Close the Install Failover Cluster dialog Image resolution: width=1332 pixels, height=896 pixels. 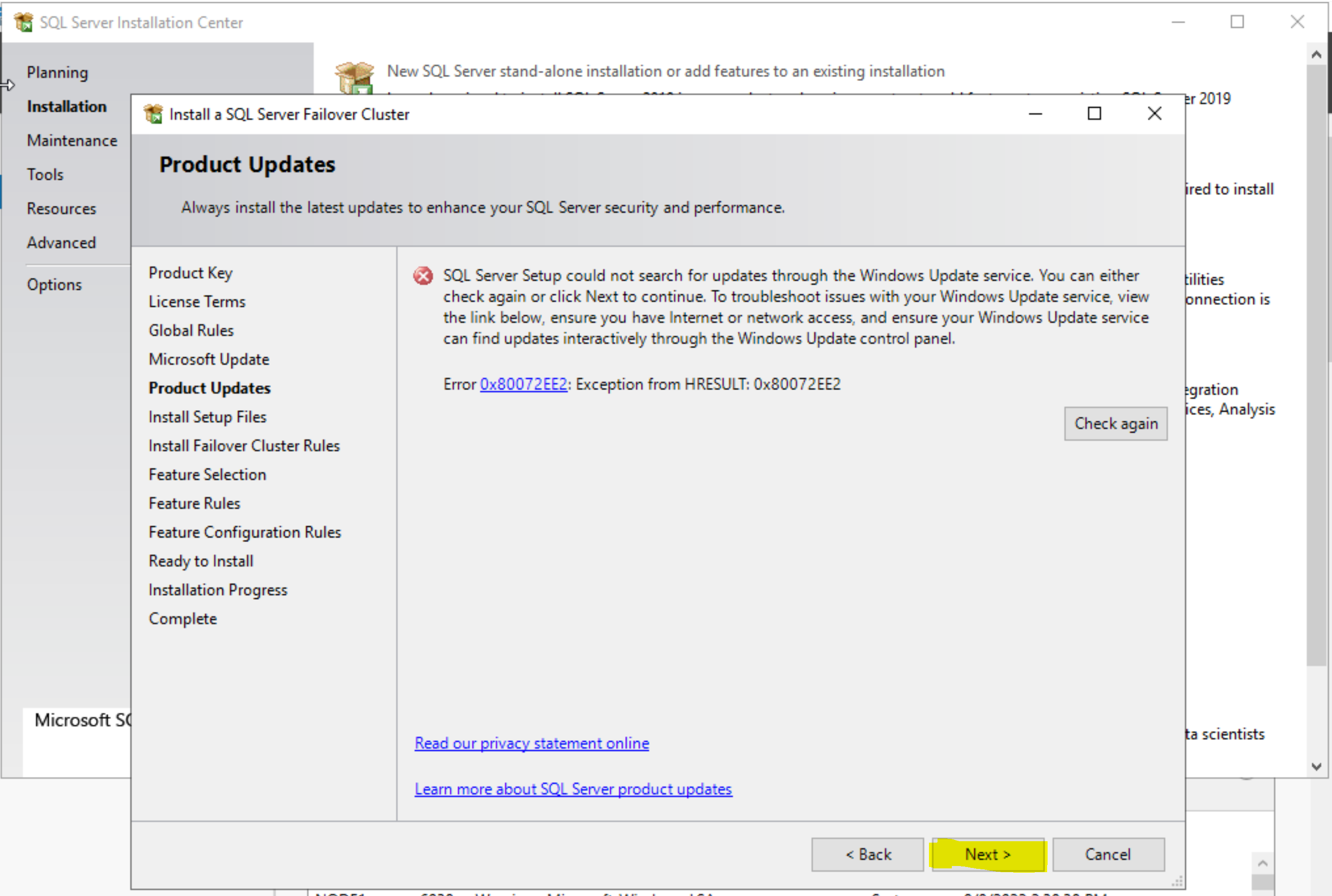coord(1154,114)
